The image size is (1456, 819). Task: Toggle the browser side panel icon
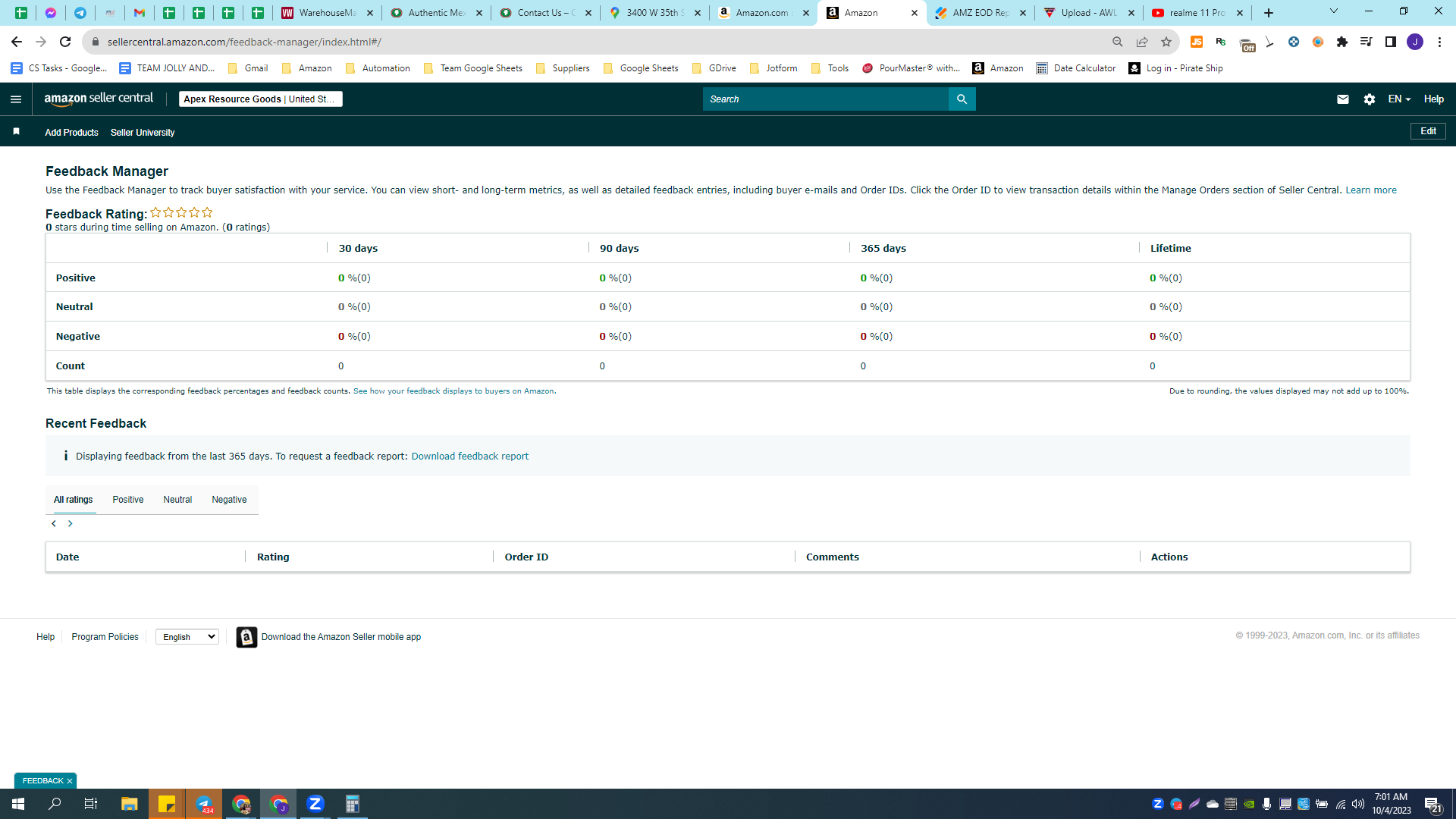click(x=1391, y=42)
